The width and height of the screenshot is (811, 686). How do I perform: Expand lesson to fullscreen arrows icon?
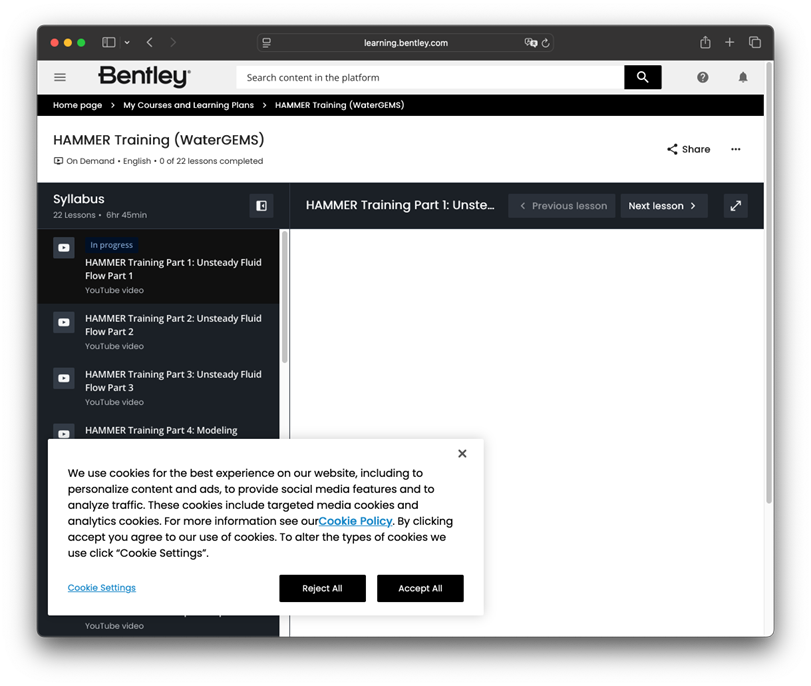tap(735, 206)
